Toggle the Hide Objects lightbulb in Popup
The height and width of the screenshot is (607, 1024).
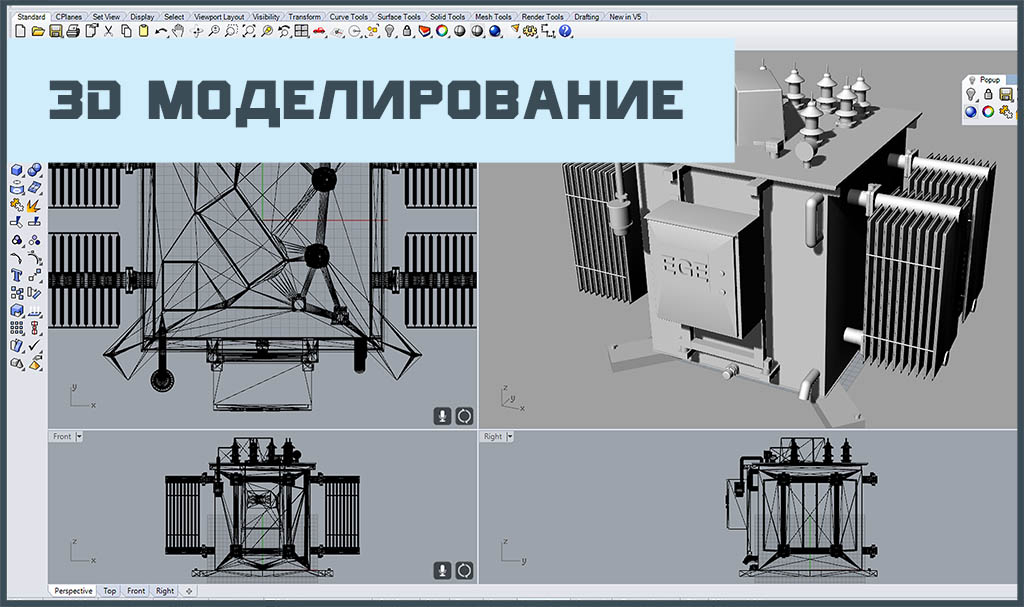pyautogui.click(x=970, y=94)
